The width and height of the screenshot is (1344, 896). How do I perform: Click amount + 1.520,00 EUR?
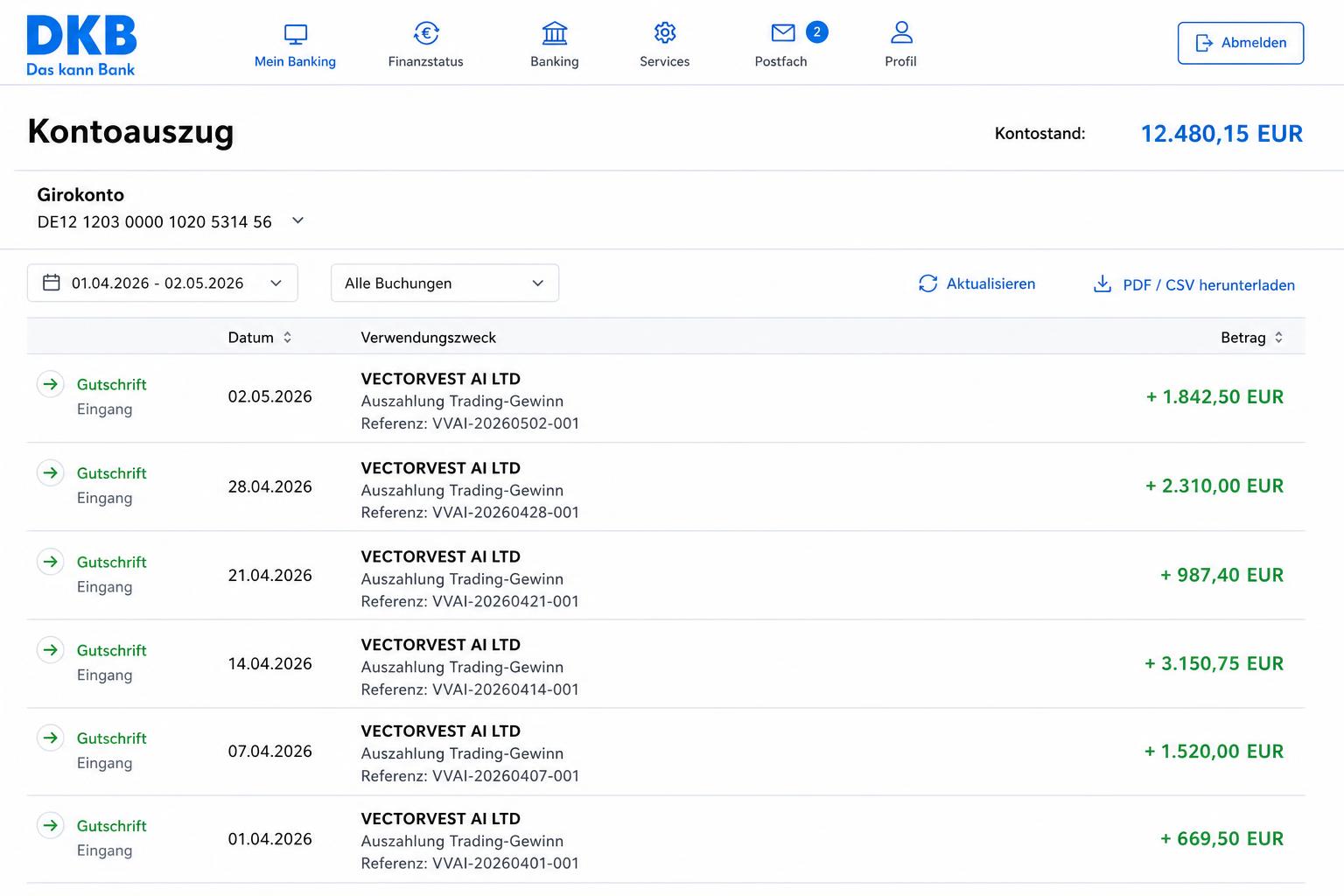coord(1214,751)
